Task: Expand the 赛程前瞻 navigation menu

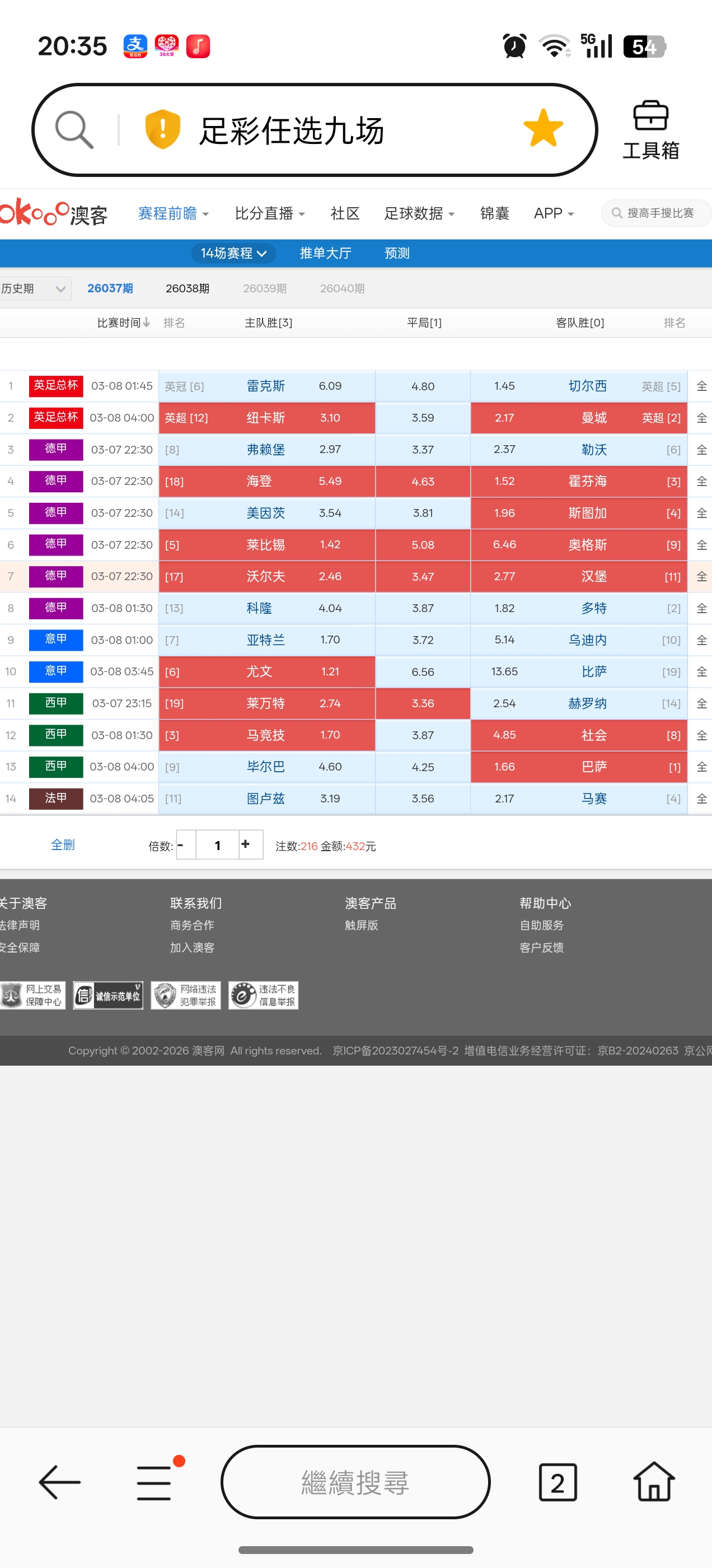Action: pos(173,214)
